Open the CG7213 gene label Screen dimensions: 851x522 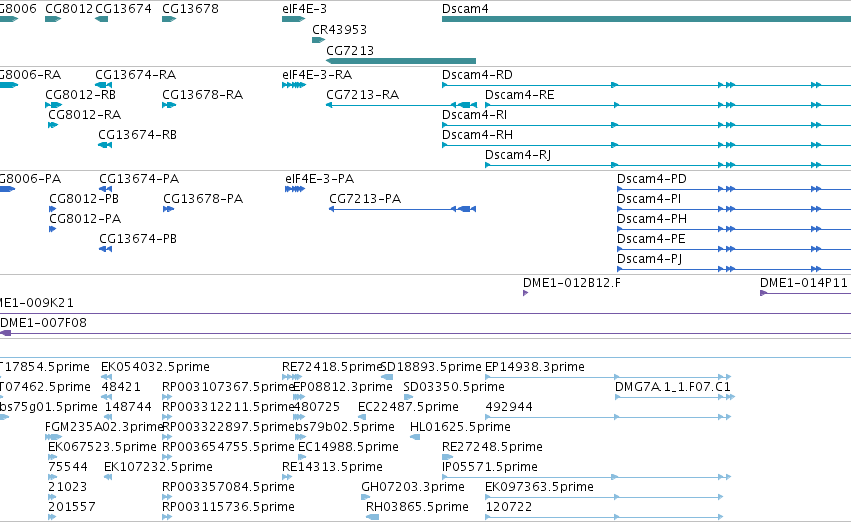coord(350,50)
